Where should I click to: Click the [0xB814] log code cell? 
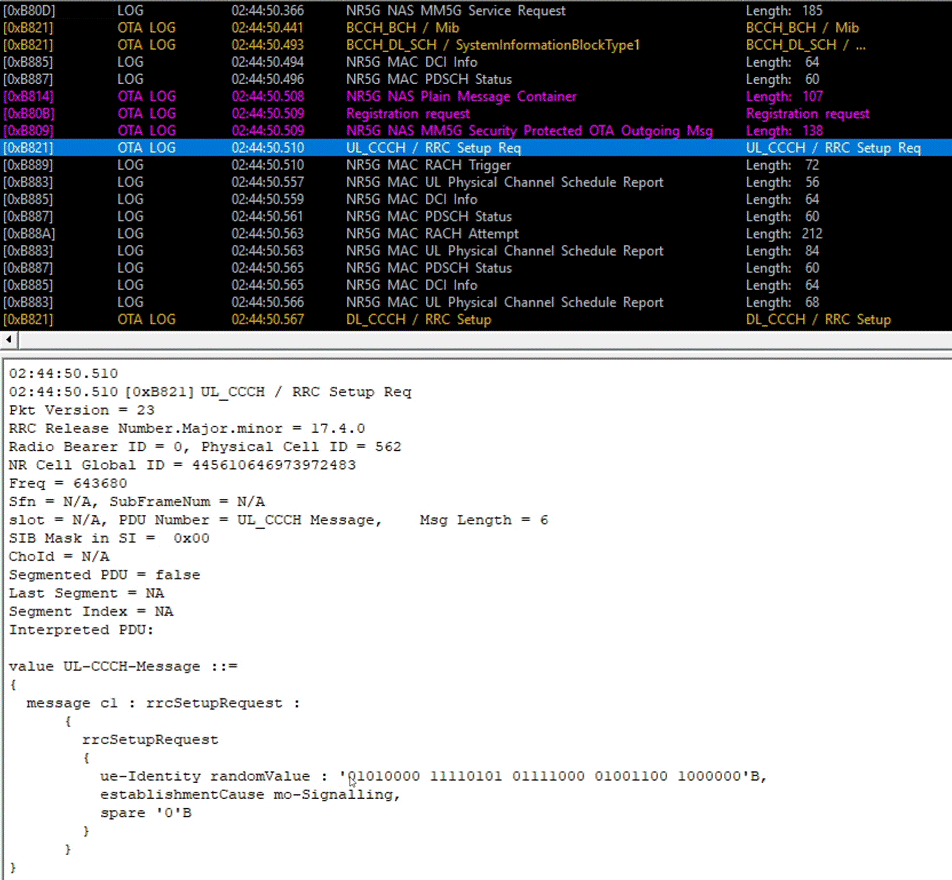click(x=28, y=96)
